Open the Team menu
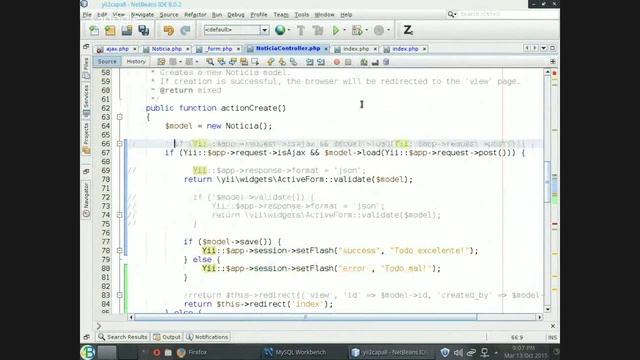The height and width of the screenshot is (360, 640). click(x=281, y=15)
